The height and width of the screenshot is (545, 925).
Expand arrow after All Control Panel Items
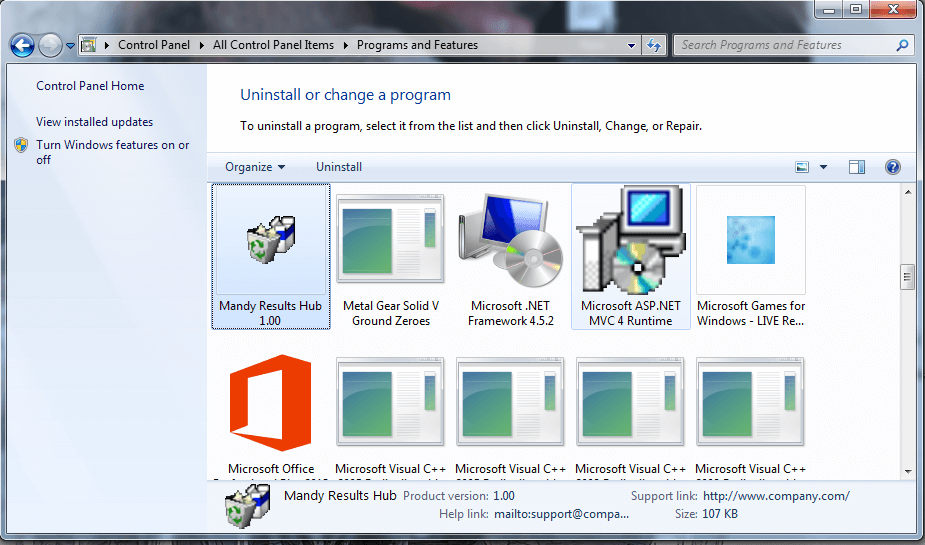point(345,45)
